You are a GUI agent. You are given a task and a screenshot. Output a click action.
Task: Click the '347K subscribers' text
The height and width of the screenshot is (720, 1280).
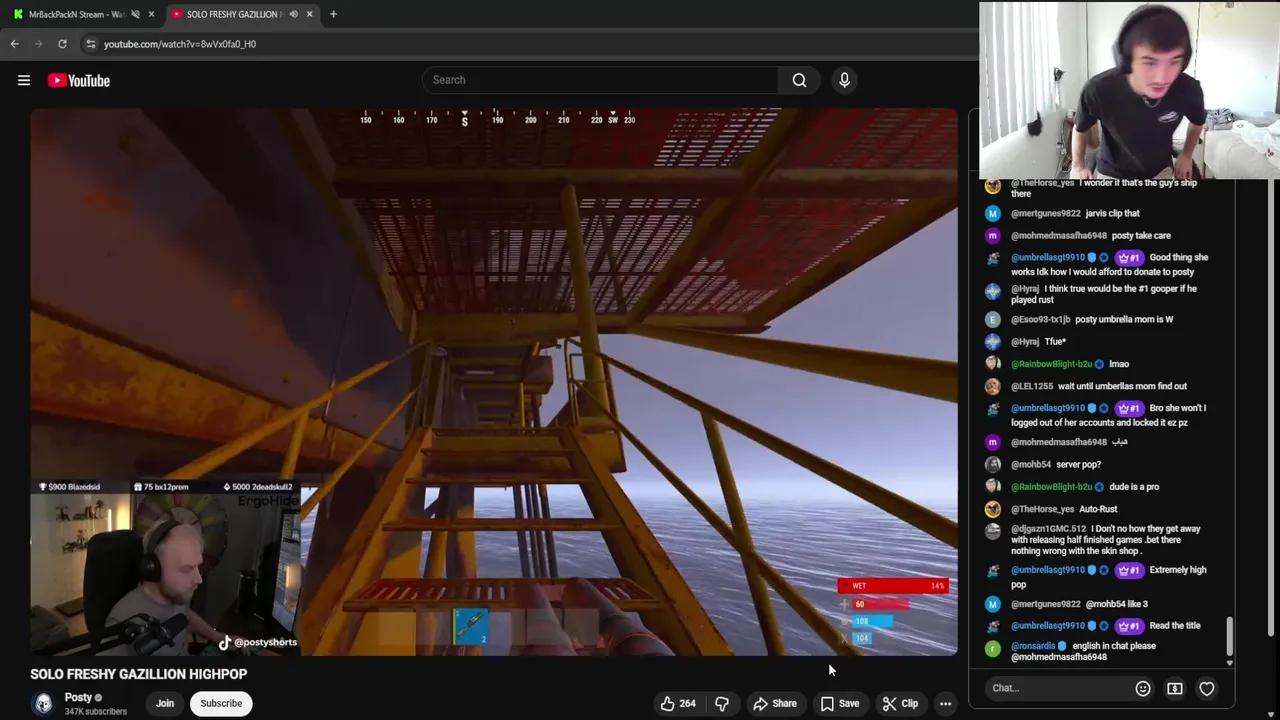pos(96,711)
